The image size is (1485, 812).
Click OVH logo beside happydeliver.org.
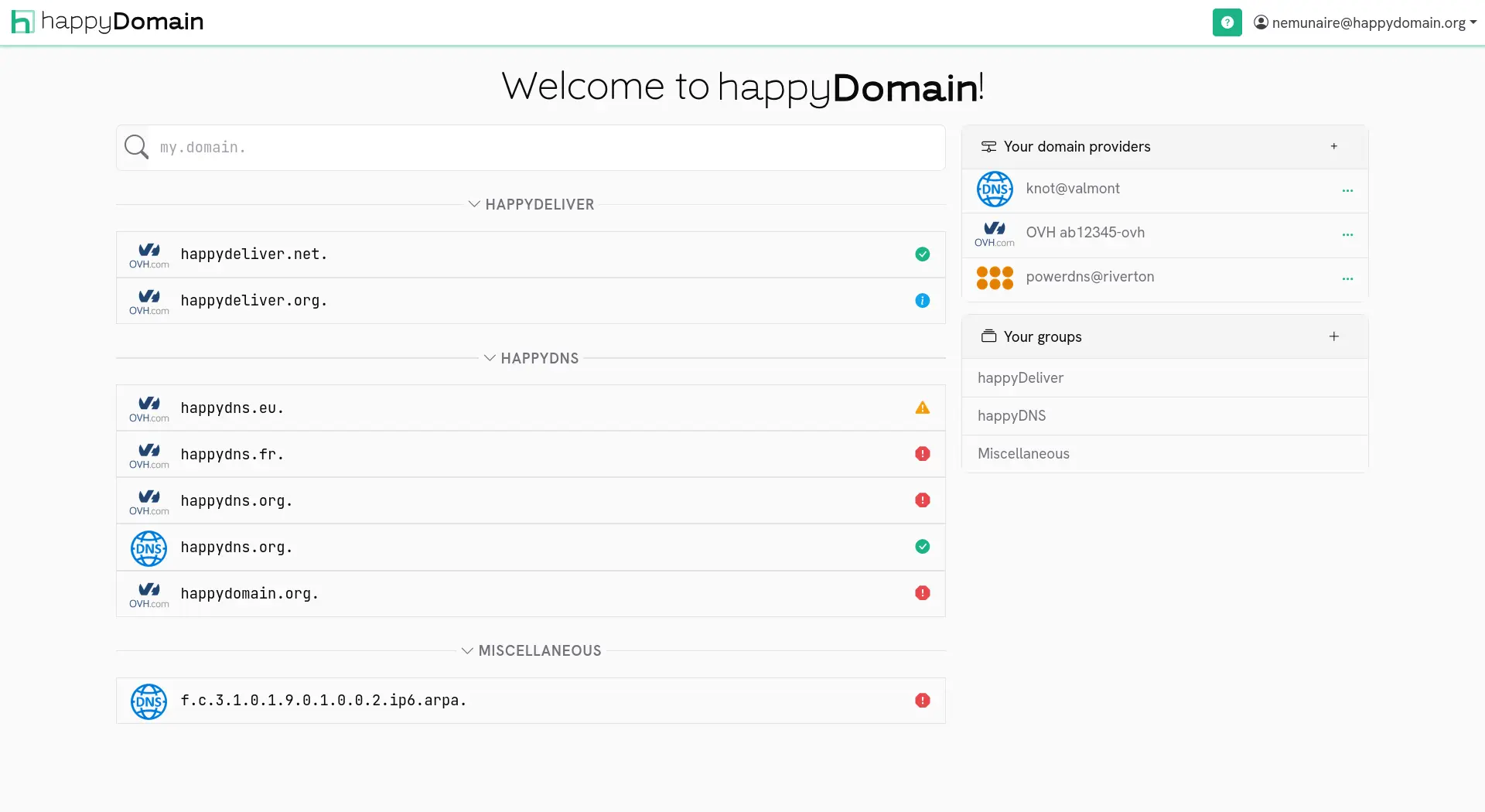[x=149, y=302]
